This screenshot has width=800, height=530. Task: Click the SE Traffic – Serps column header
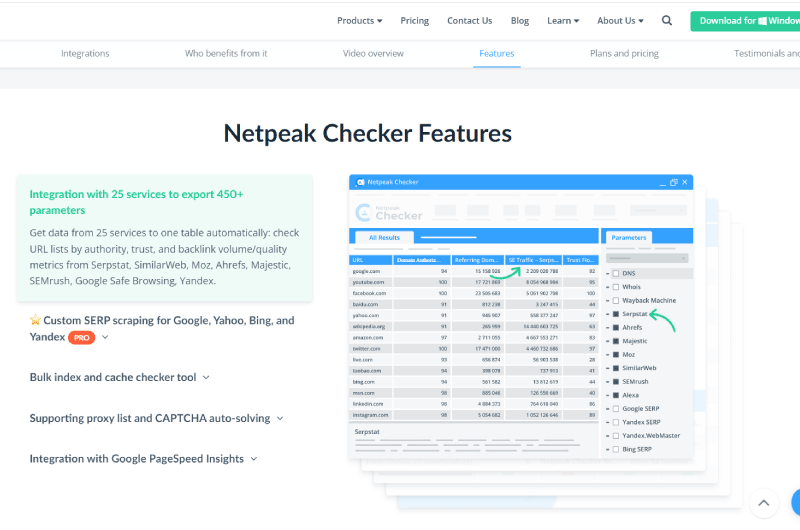point(533,260)
